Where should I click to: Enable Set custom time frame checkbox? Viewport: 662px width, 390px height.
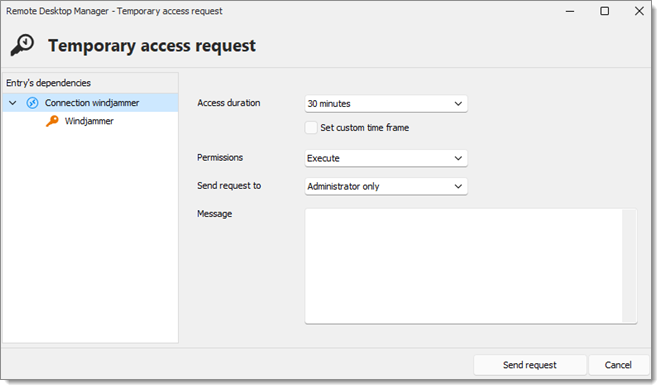(311, 128)
